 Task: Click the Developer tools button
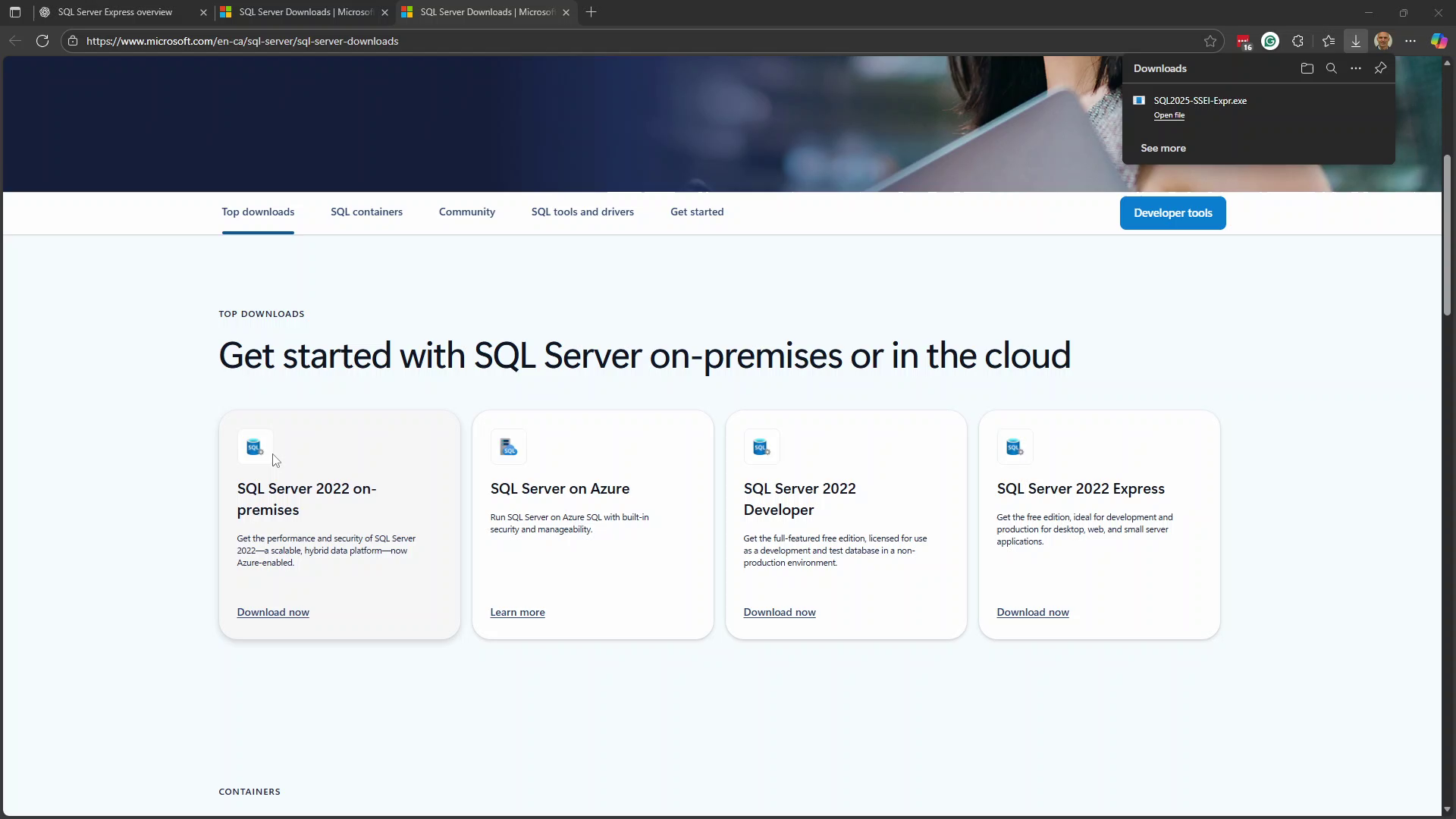point(1172,213)
